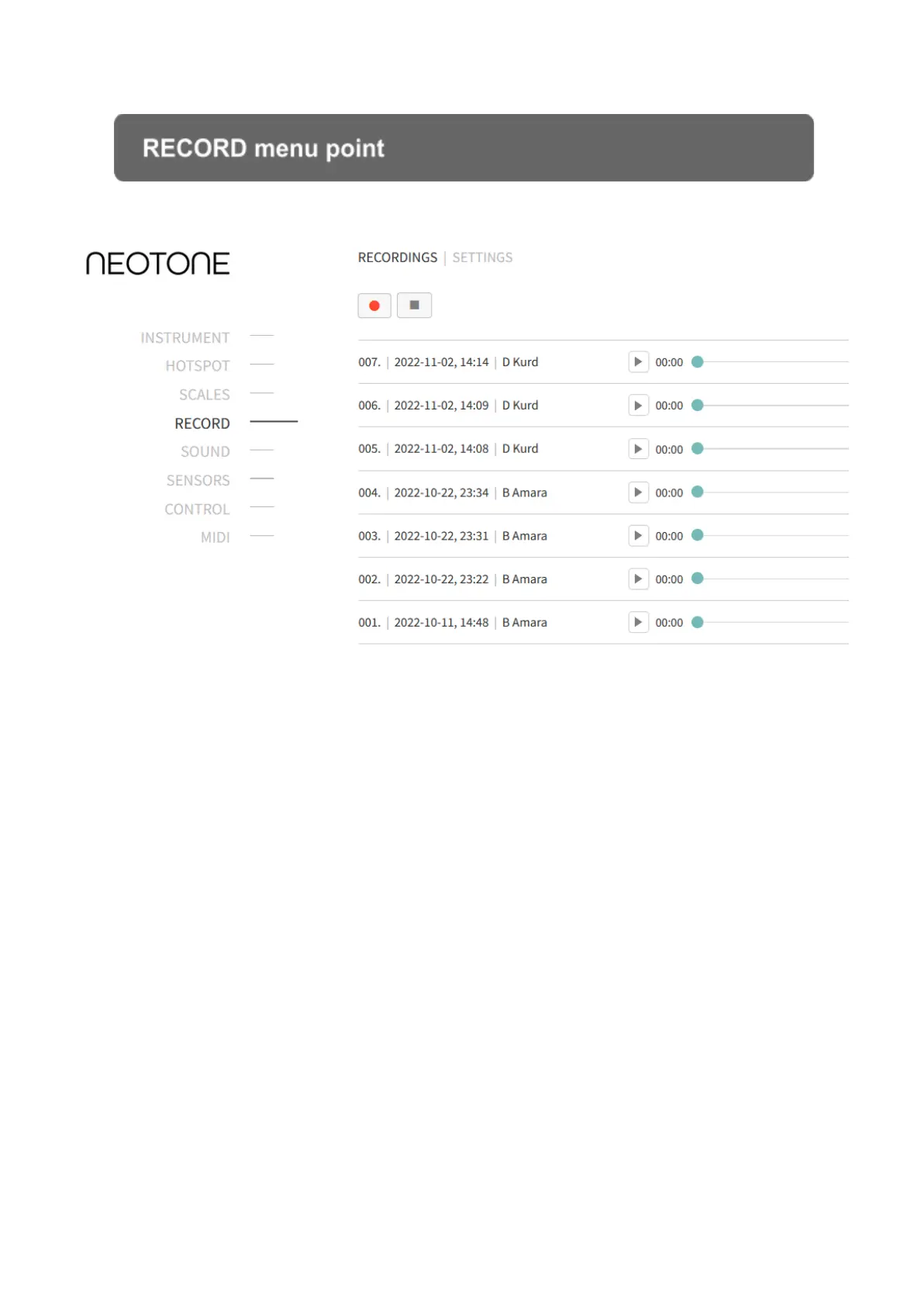
Task: Play recording 005 from 14:08
Action: pyautogui.click(x=638, y=449)
